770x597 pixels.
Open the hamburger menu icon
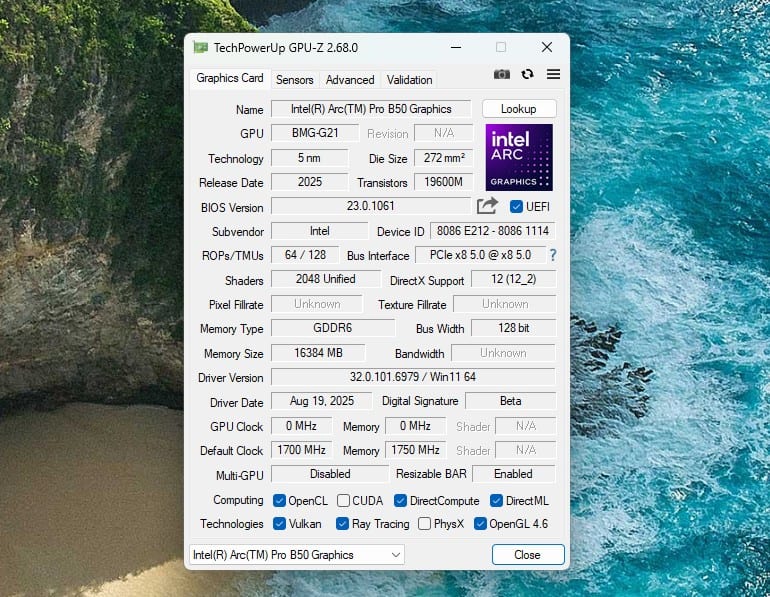coord(553,74)
